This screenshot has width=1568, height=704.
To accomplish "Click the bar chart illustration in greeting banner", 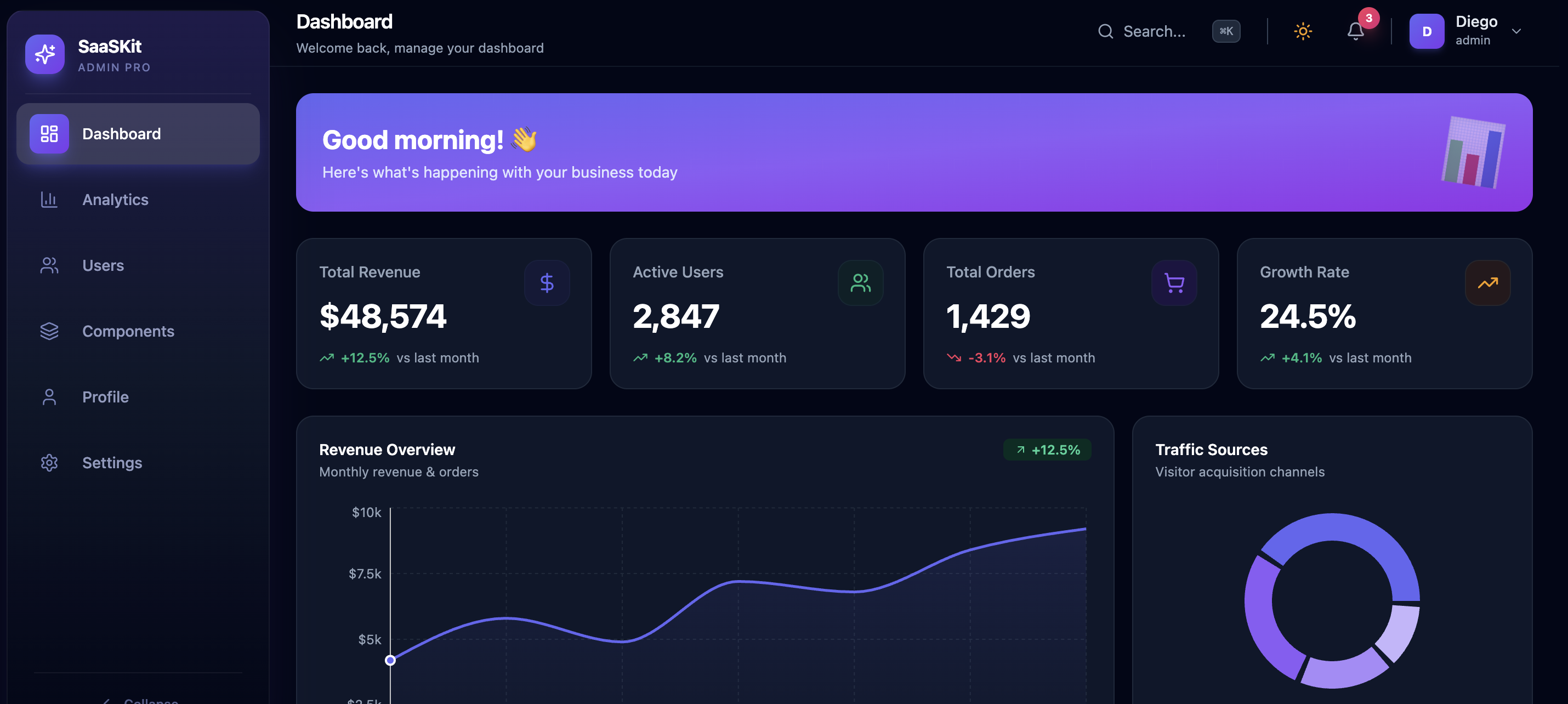I will pos(1473,152).
